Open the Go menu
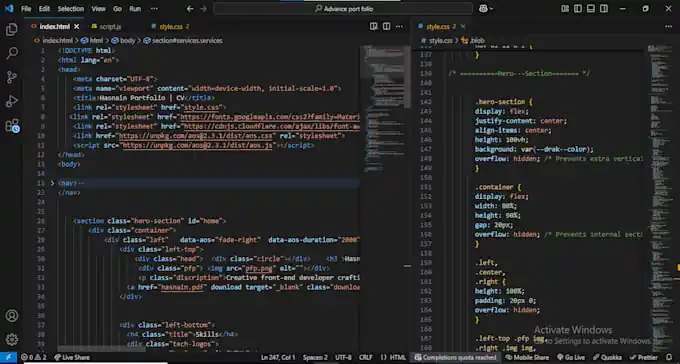680x364 pixels. 118,9
